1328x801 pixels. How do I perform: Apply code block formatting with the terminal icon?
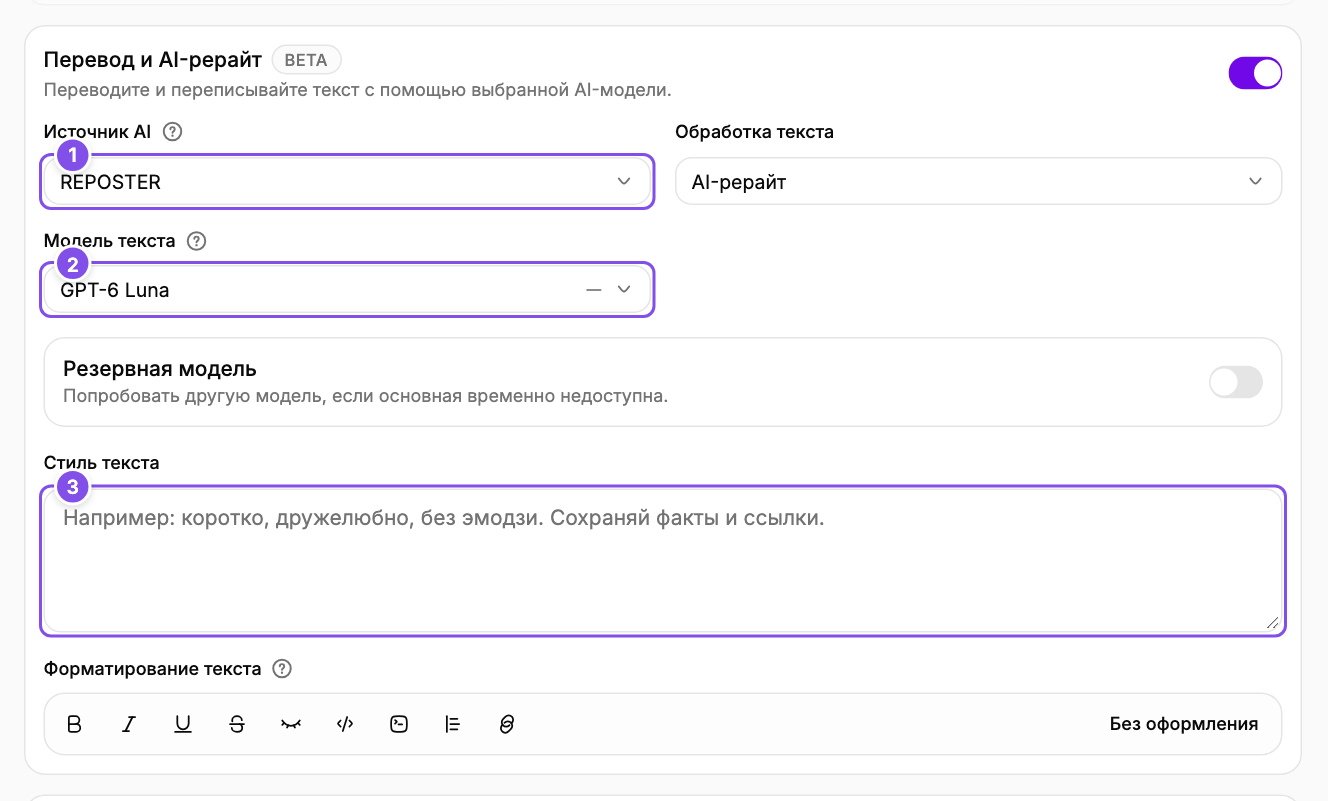pyautogui.click(x=399, y=724)
